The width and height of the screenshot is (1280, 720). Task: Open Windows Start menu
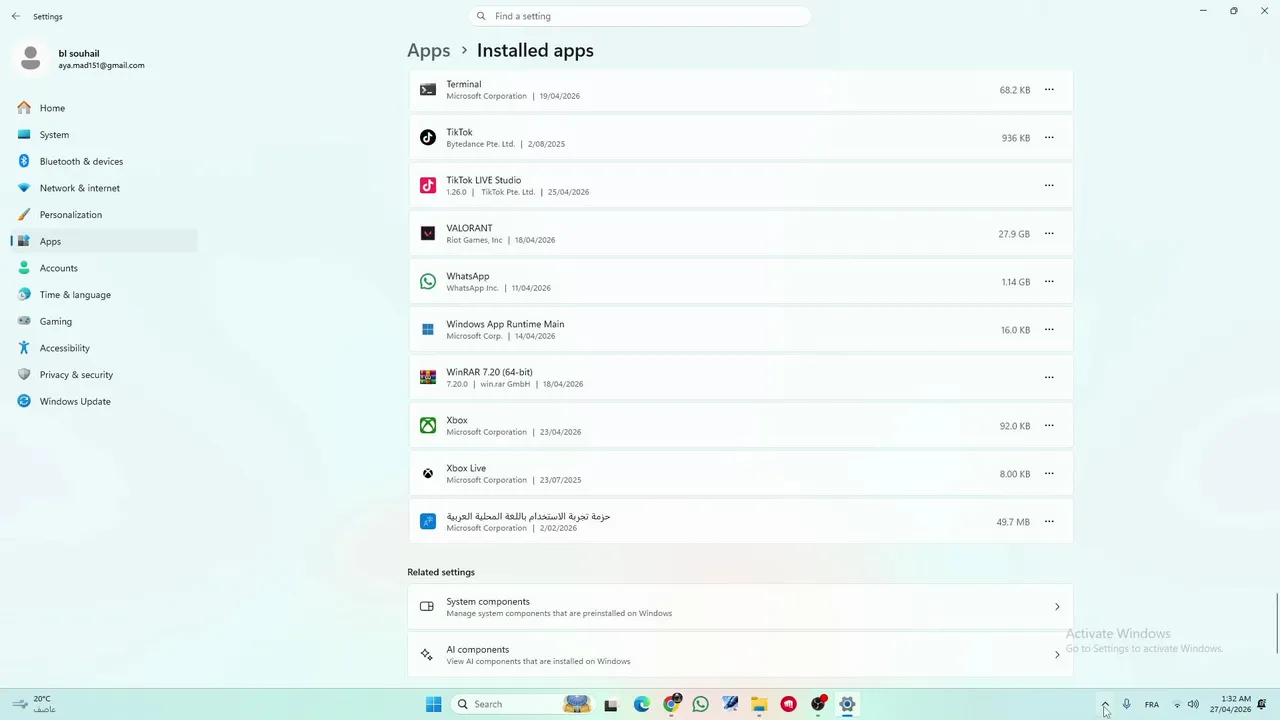click(434, 704)
